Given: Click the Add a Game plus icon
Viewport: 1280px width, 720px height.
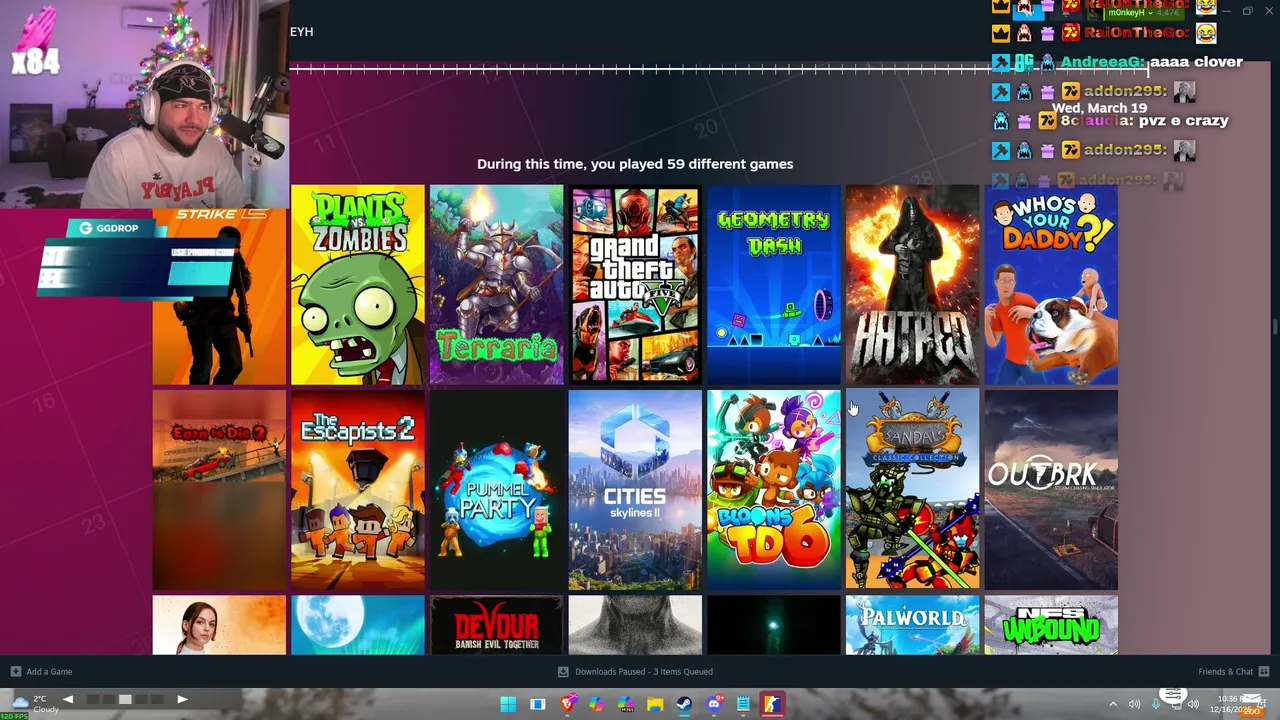Looking at the screenshot, I should pyautogui.click(x=15, y=672).
